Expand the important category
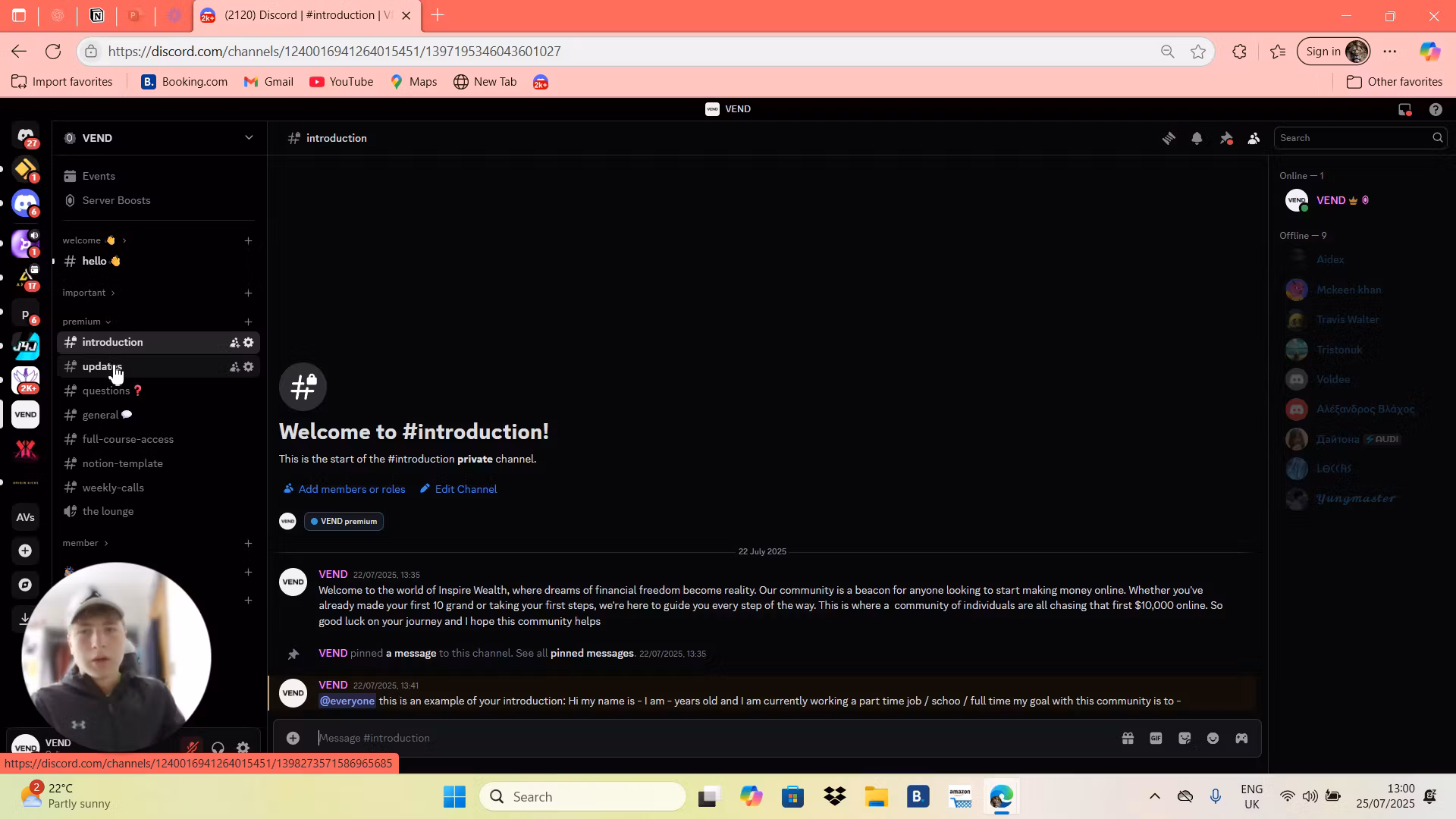Viewport: 1456px width, 819px height. pos(89,293)
